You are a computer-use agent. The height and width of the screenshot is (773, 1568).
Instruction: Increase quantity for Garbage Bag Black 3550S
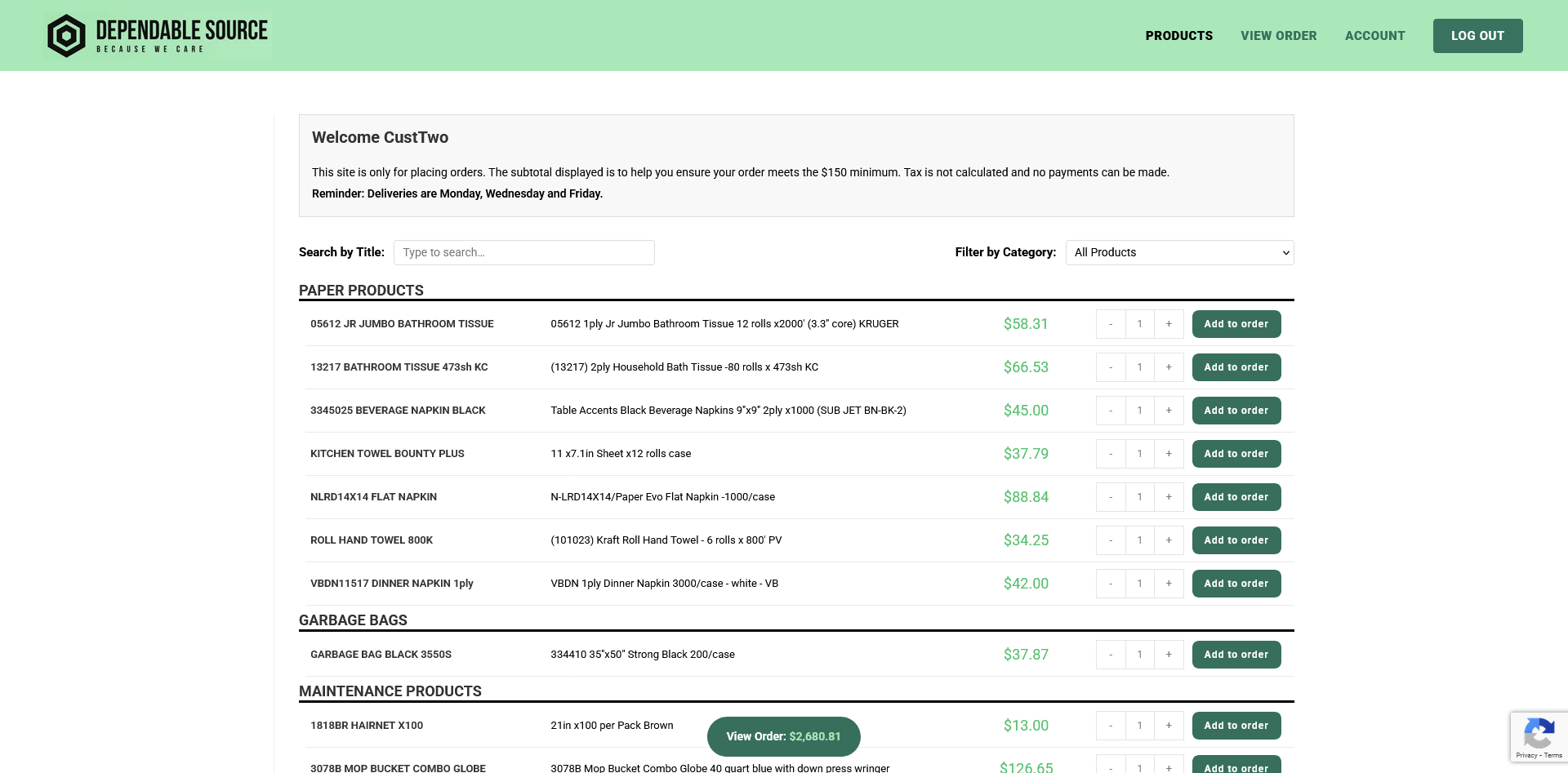tap(1169, 655)
